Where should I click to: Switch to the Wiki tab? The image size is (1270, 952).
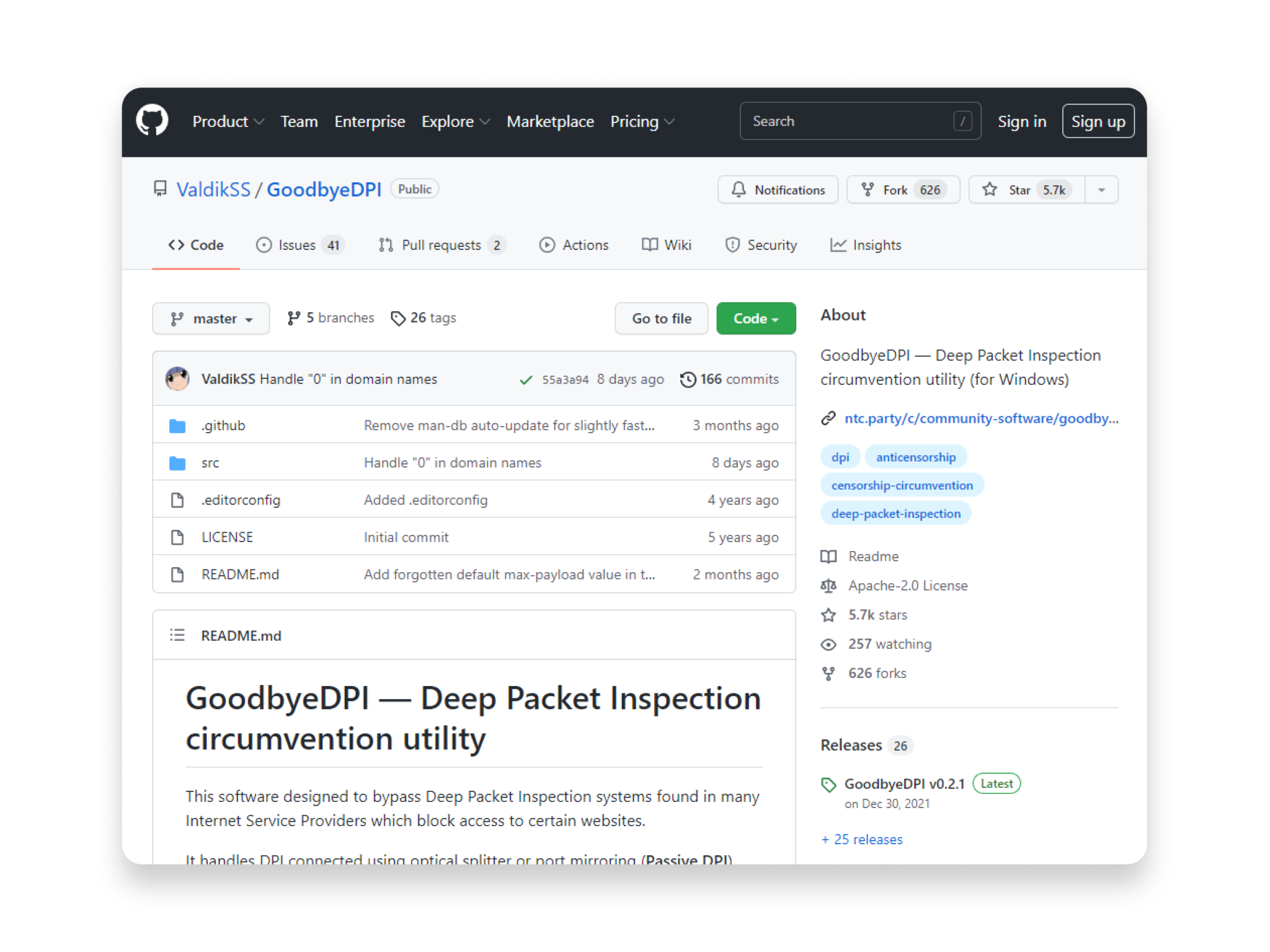point(667,245)
